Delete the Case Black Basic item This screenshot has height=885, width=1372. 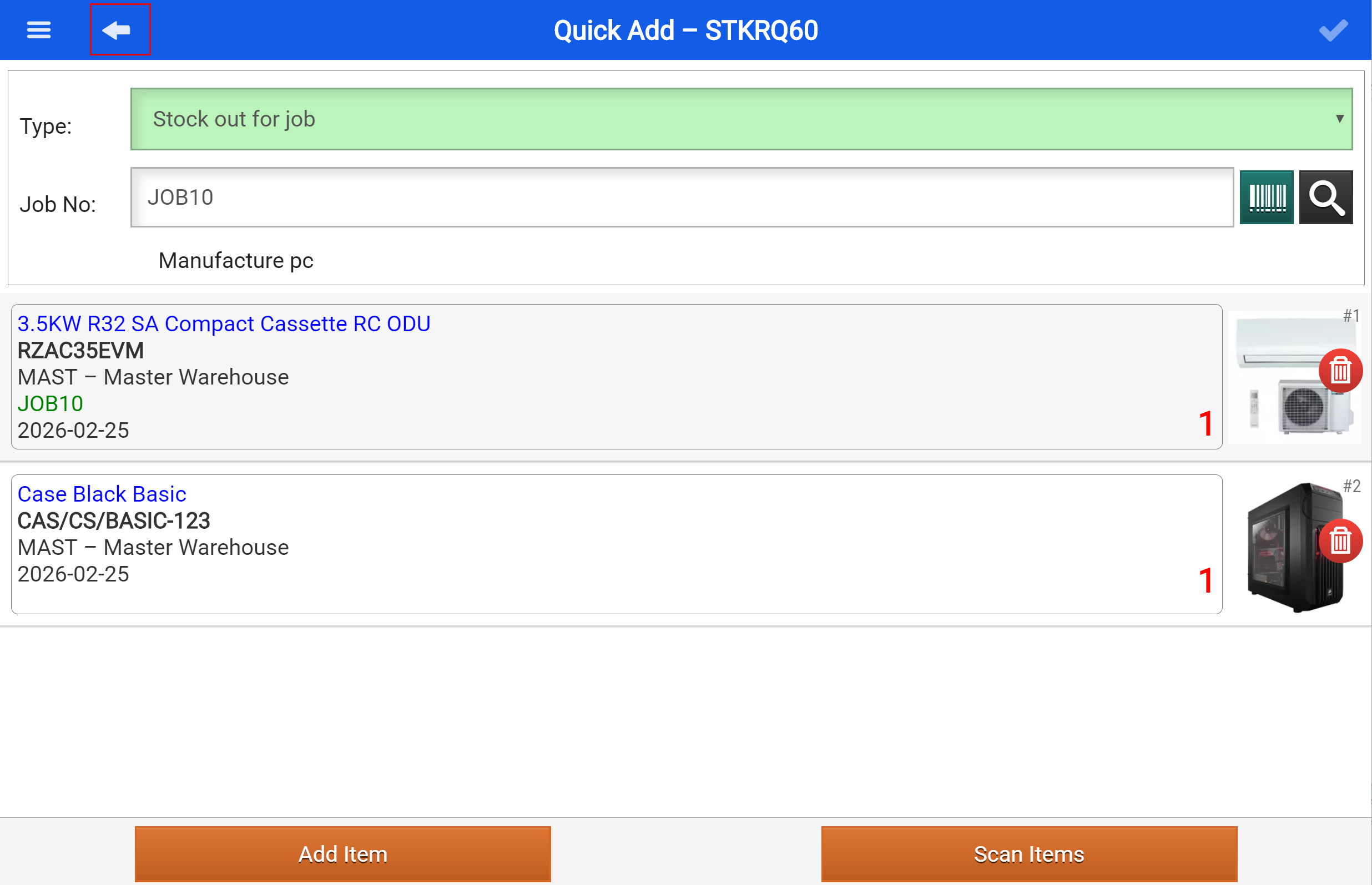click(1339, 541)
